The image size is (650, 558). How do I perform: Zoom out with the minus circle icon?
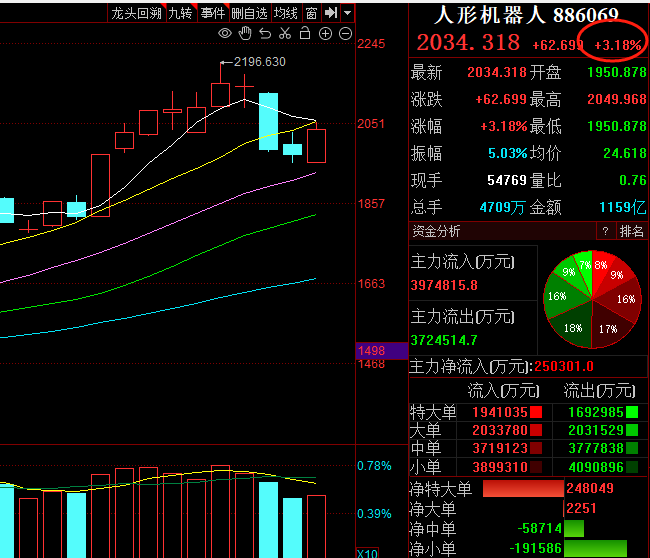tap(345, 34)
